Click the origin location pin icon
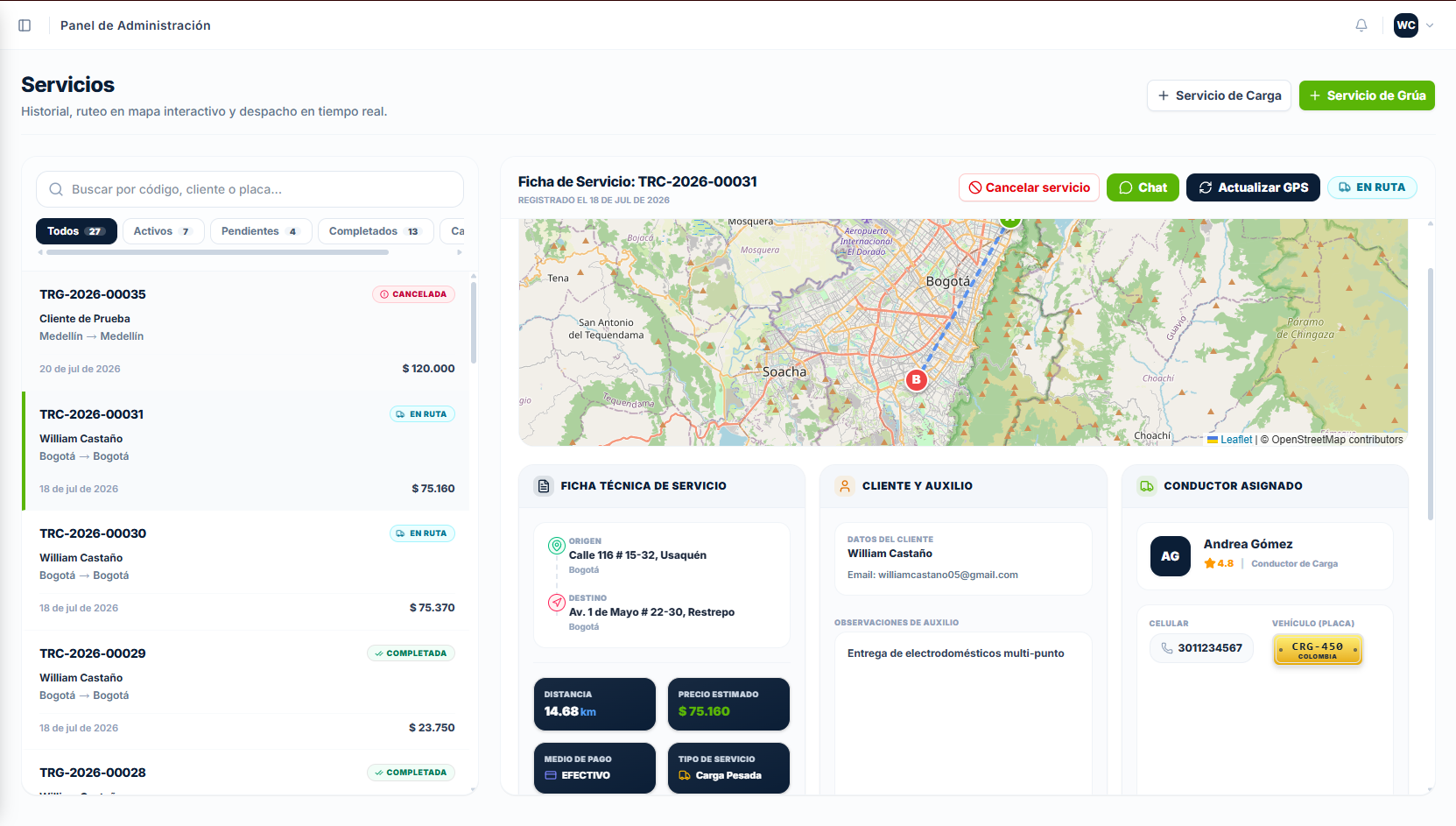 coord(556,546)
